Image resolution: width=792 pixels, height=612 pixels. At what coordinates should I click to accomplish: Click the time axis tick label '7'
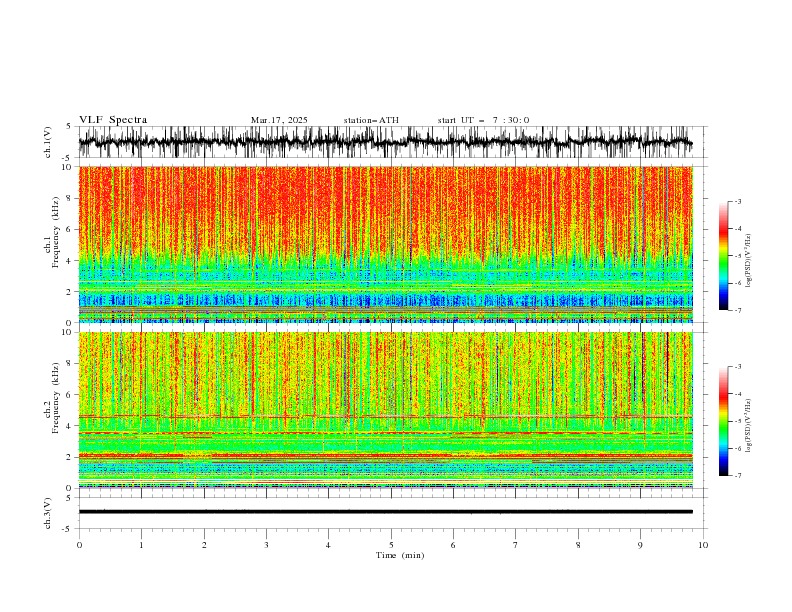coord(516,545)
